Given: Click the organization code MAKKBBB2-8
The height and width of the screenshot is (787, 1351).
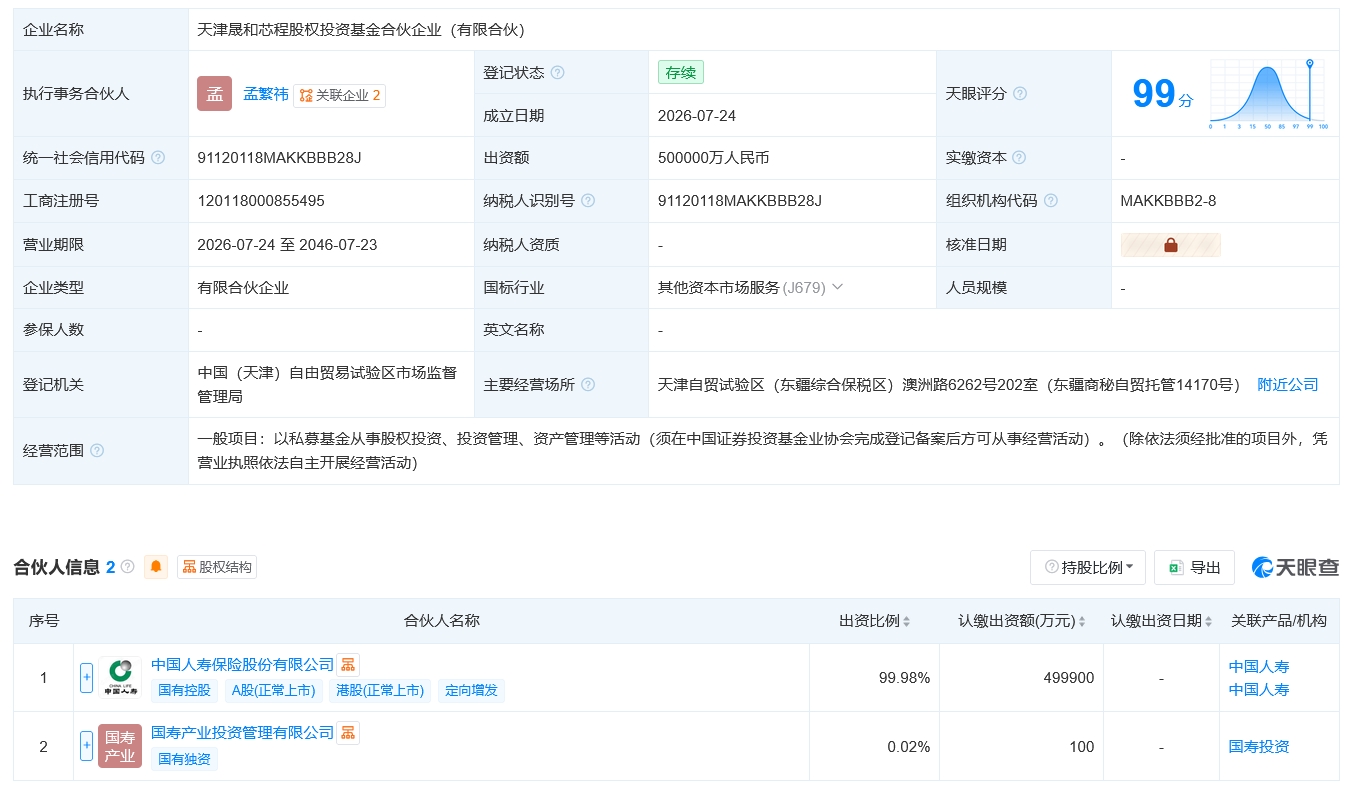Looking at the screenshot, I should [1169, 201].
